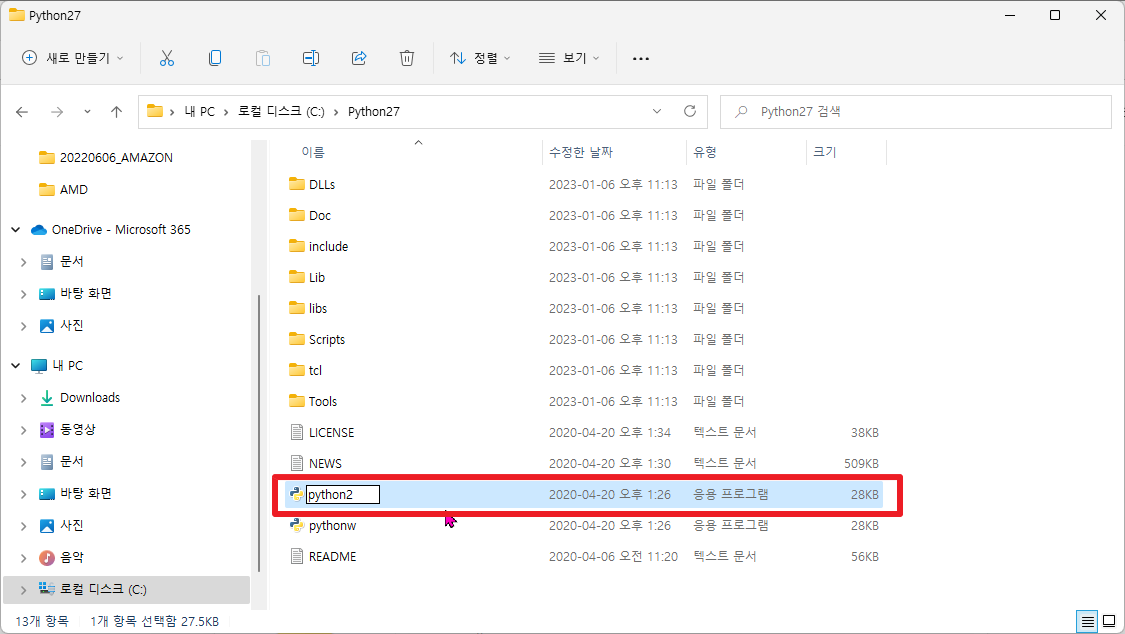
Task: Click the Rename icon in toolbar
Action: click(x=311, y=58)
